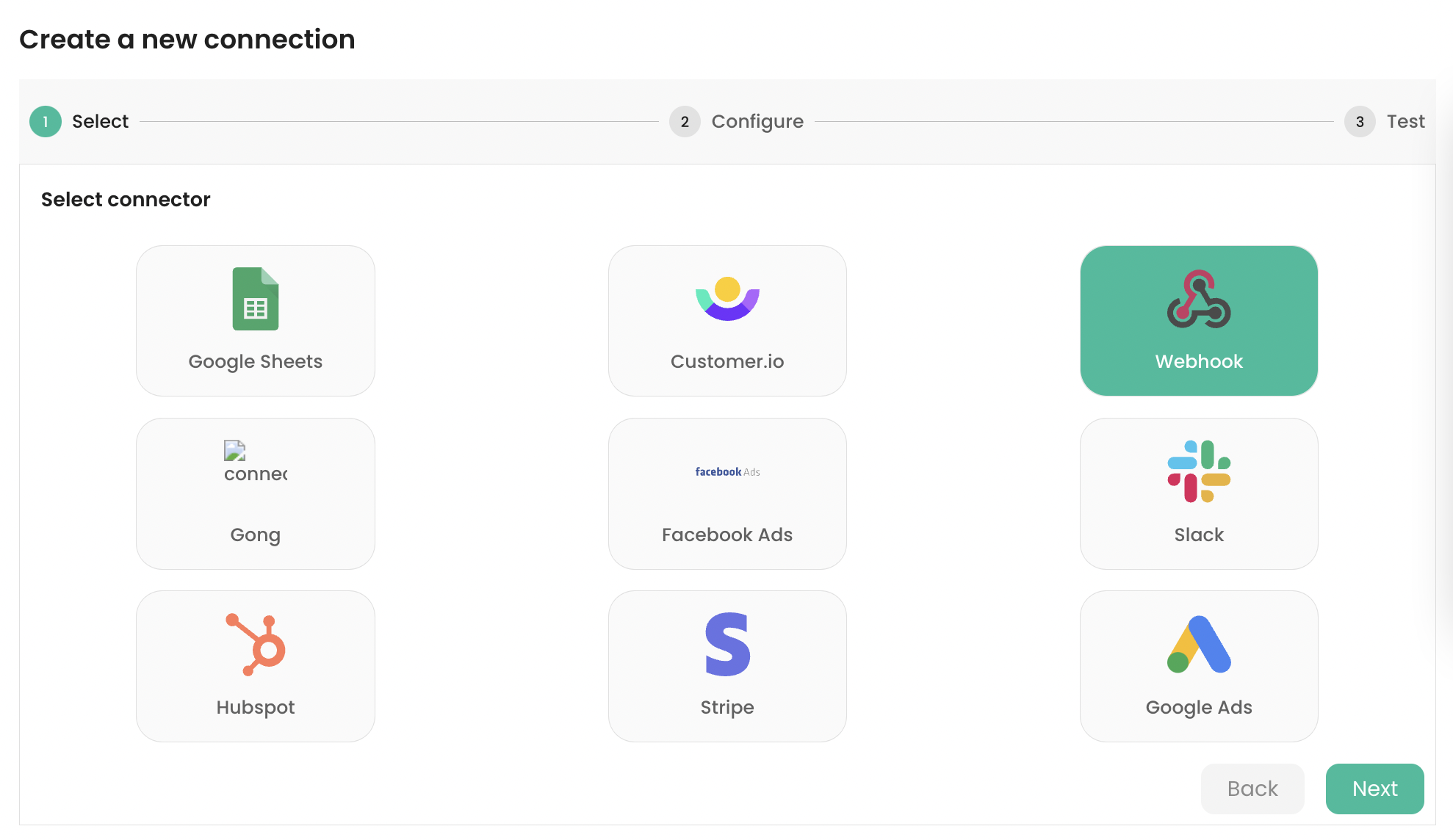Click the Facebook Ads connector
Screen dimensions: 1453x840
(726, 493)
